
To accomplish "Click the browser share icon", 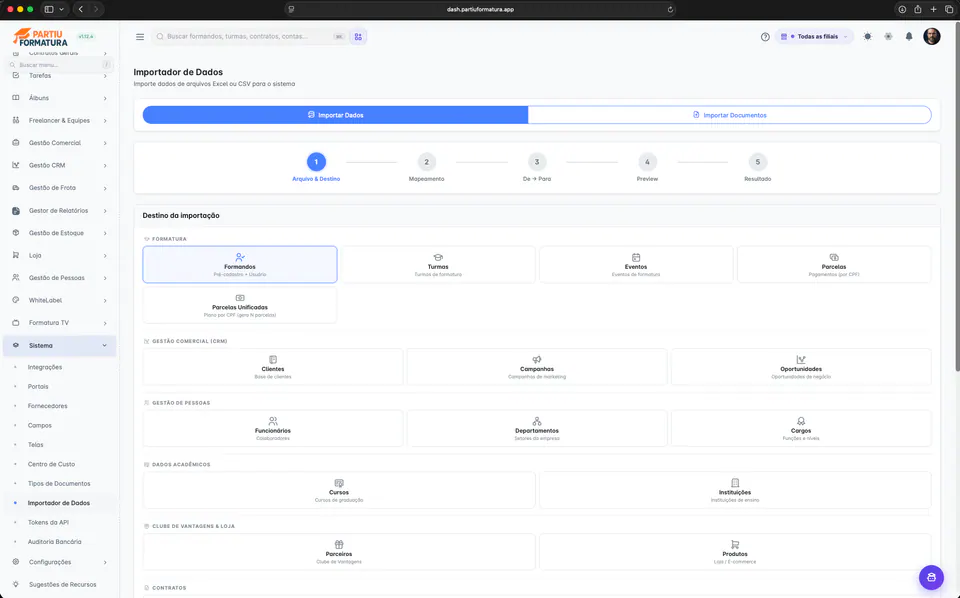I will (x=917, y=9).
